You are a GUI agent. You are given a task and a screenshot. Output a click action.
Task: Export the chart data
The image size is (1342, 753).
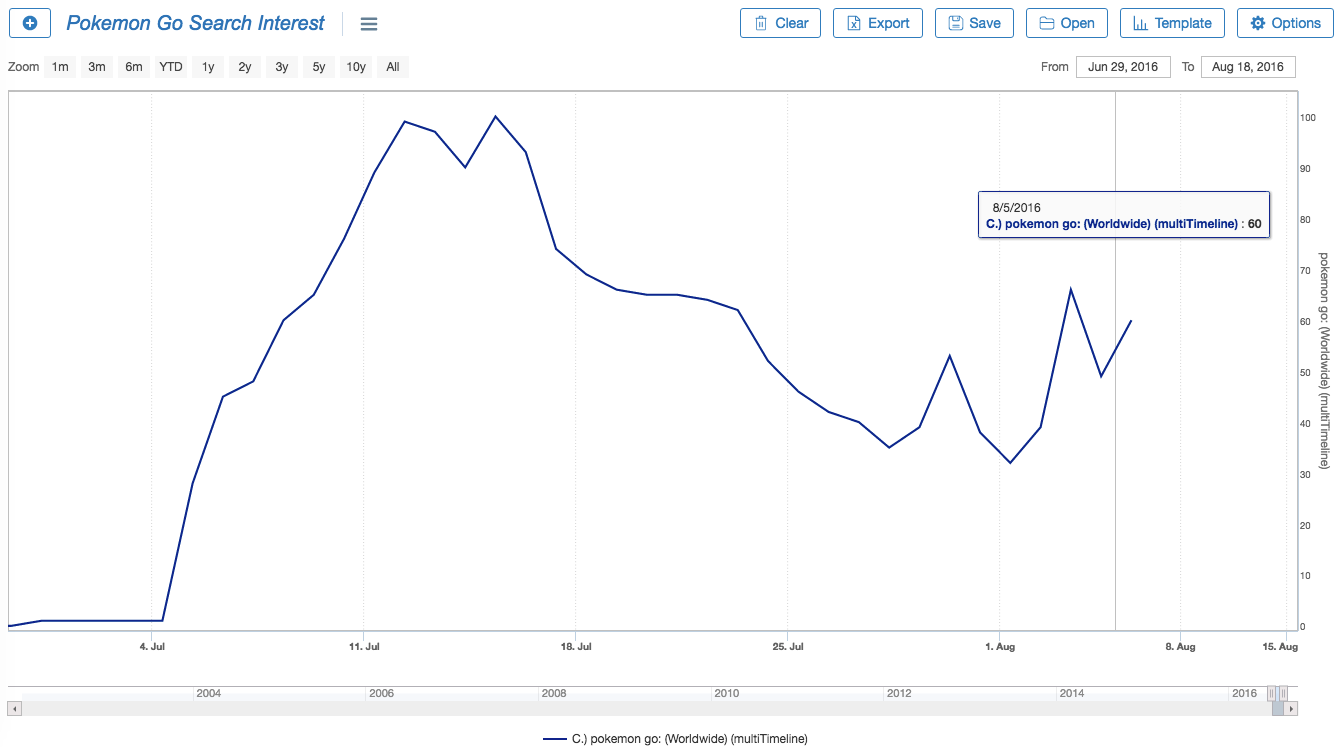pos(877,23)
